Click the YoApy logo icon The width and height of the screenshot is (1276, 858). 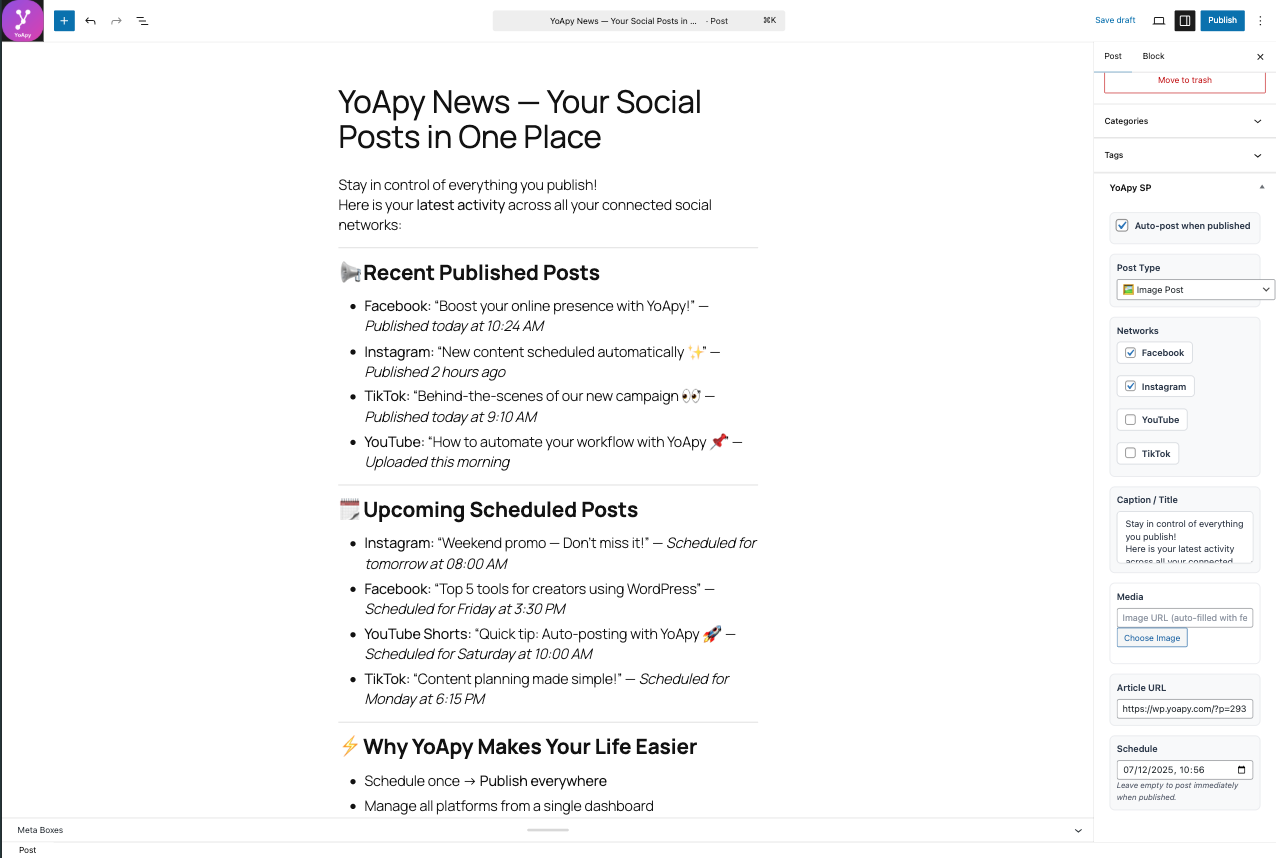coord(21,20)
